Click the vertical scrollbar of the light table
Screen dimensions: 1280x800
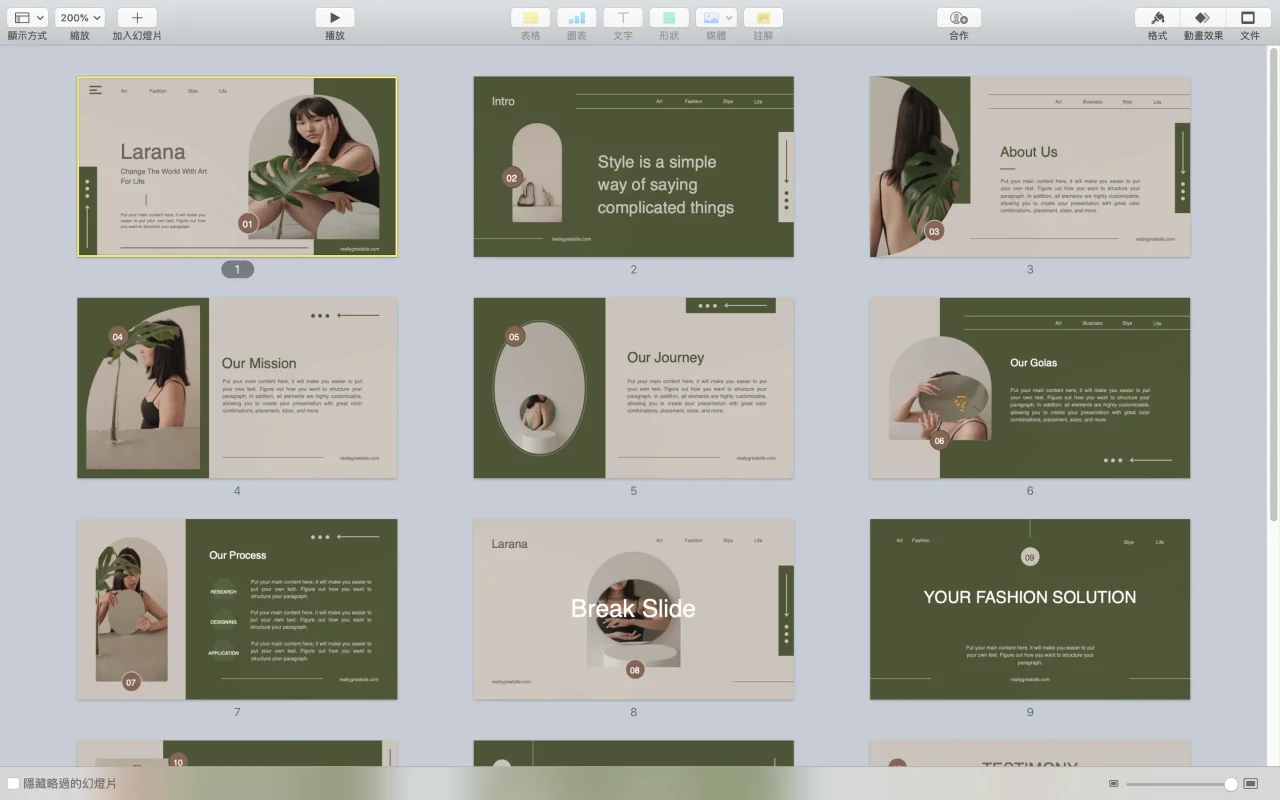pos(1273,283)
